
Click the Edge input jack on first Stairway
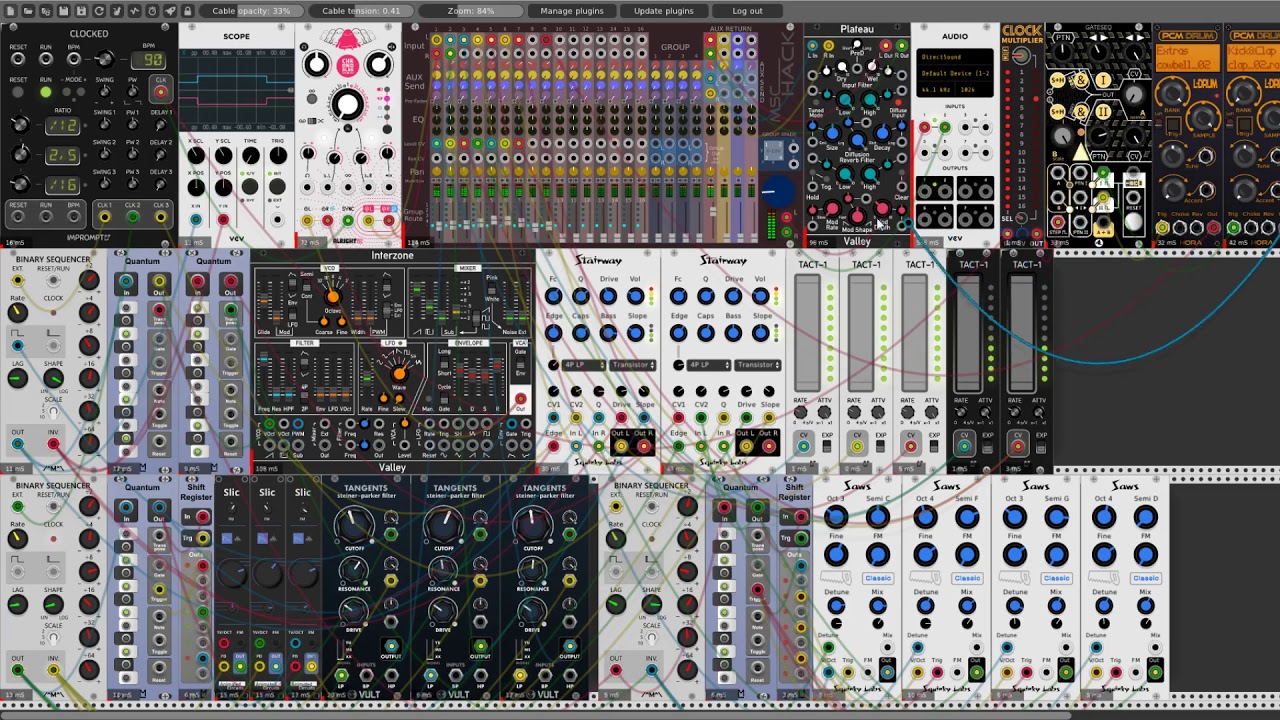click(x=555, y=446)
